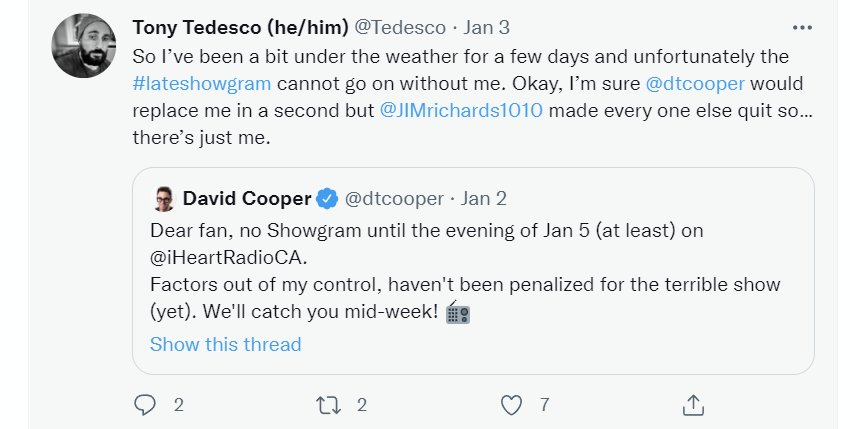Open Tony Tedesco (he/him) display name

click(x=240, y=28)
